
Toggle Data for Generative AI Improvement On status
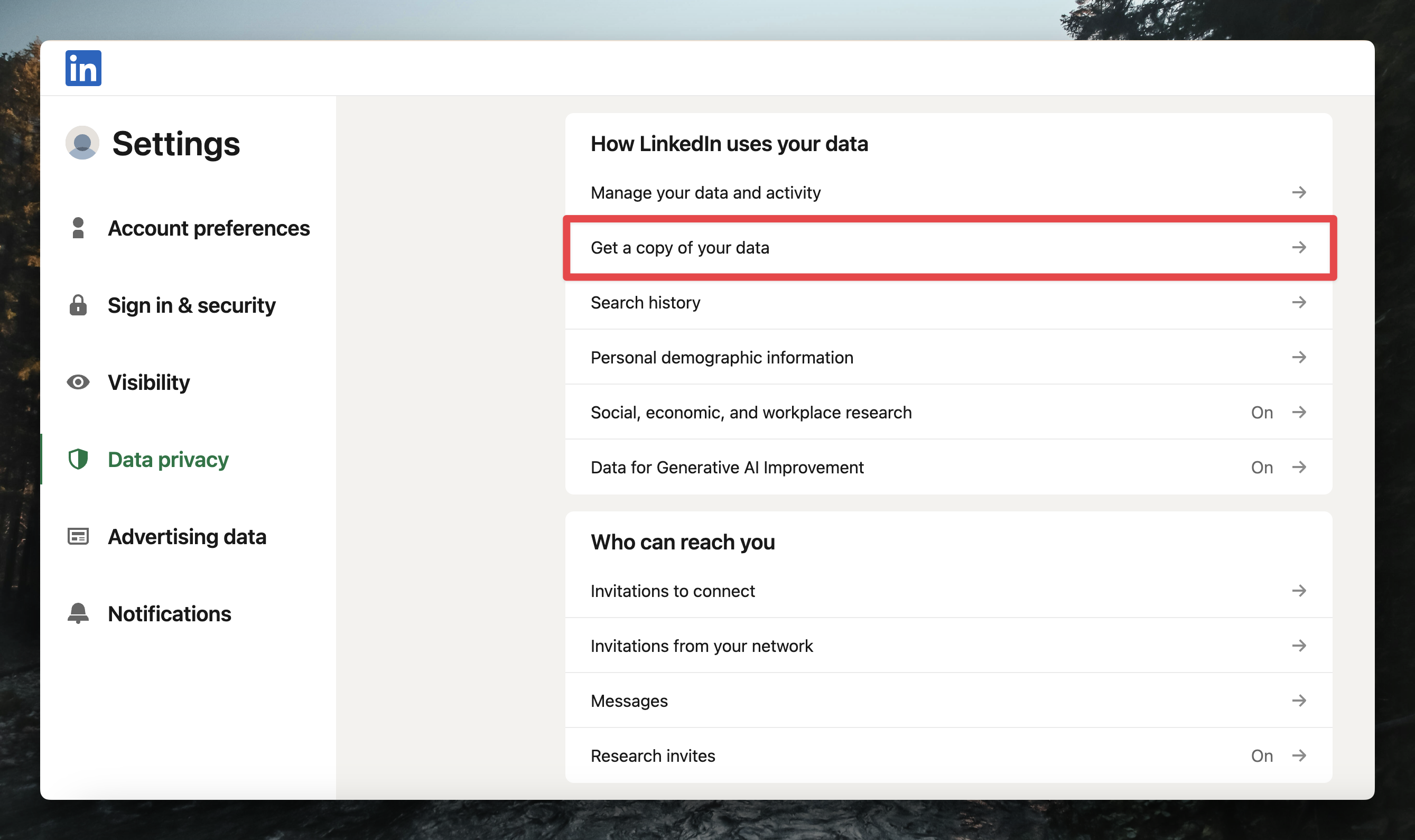pos(1261,467)
